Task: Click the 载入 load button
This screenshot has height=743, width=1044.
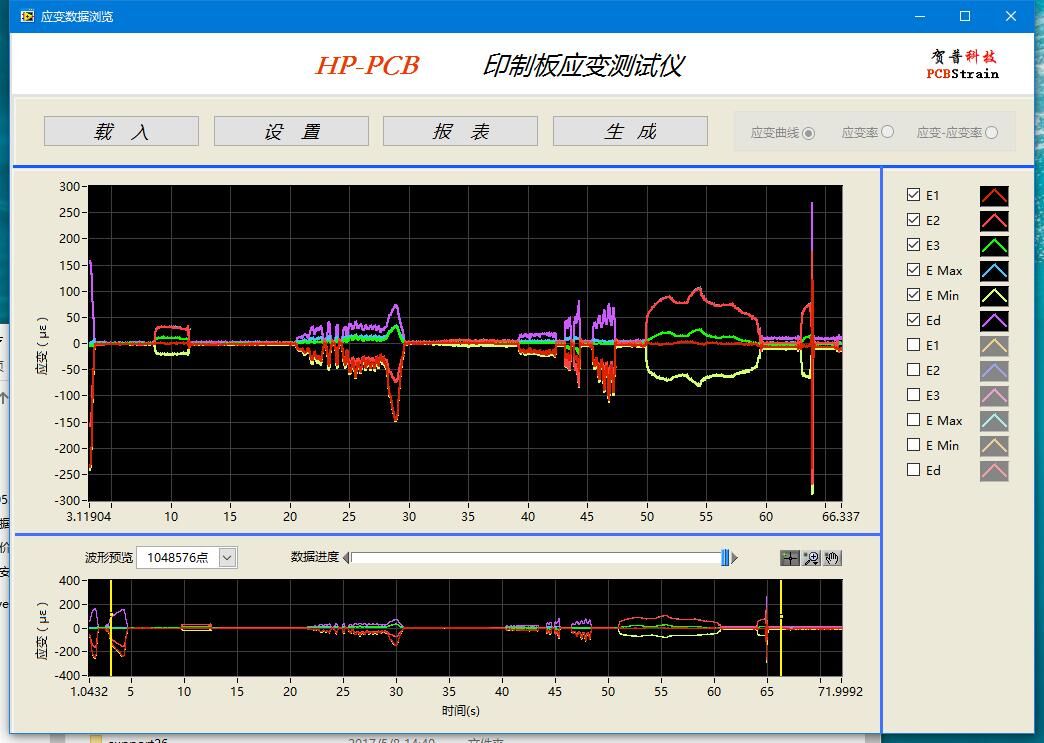Action: [121, 131]
